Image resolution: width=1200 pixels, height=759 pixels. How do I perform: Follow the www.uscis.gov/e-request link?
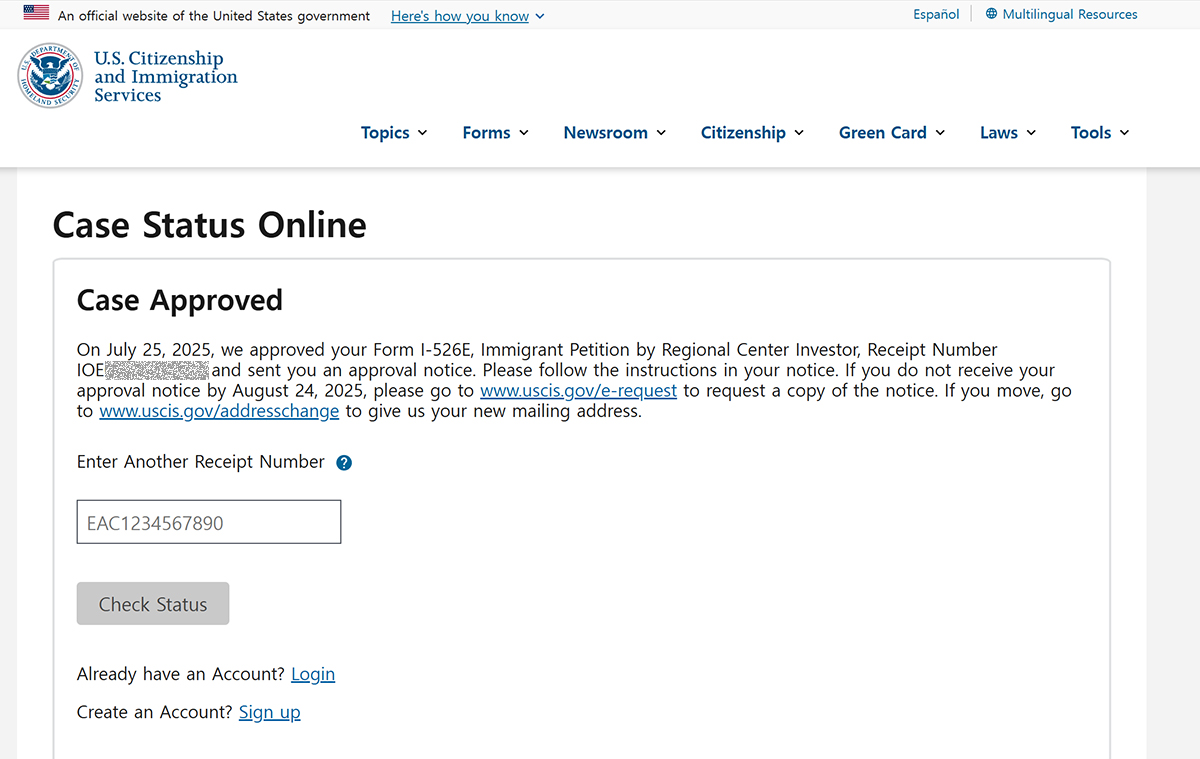(x=578, y=391)
